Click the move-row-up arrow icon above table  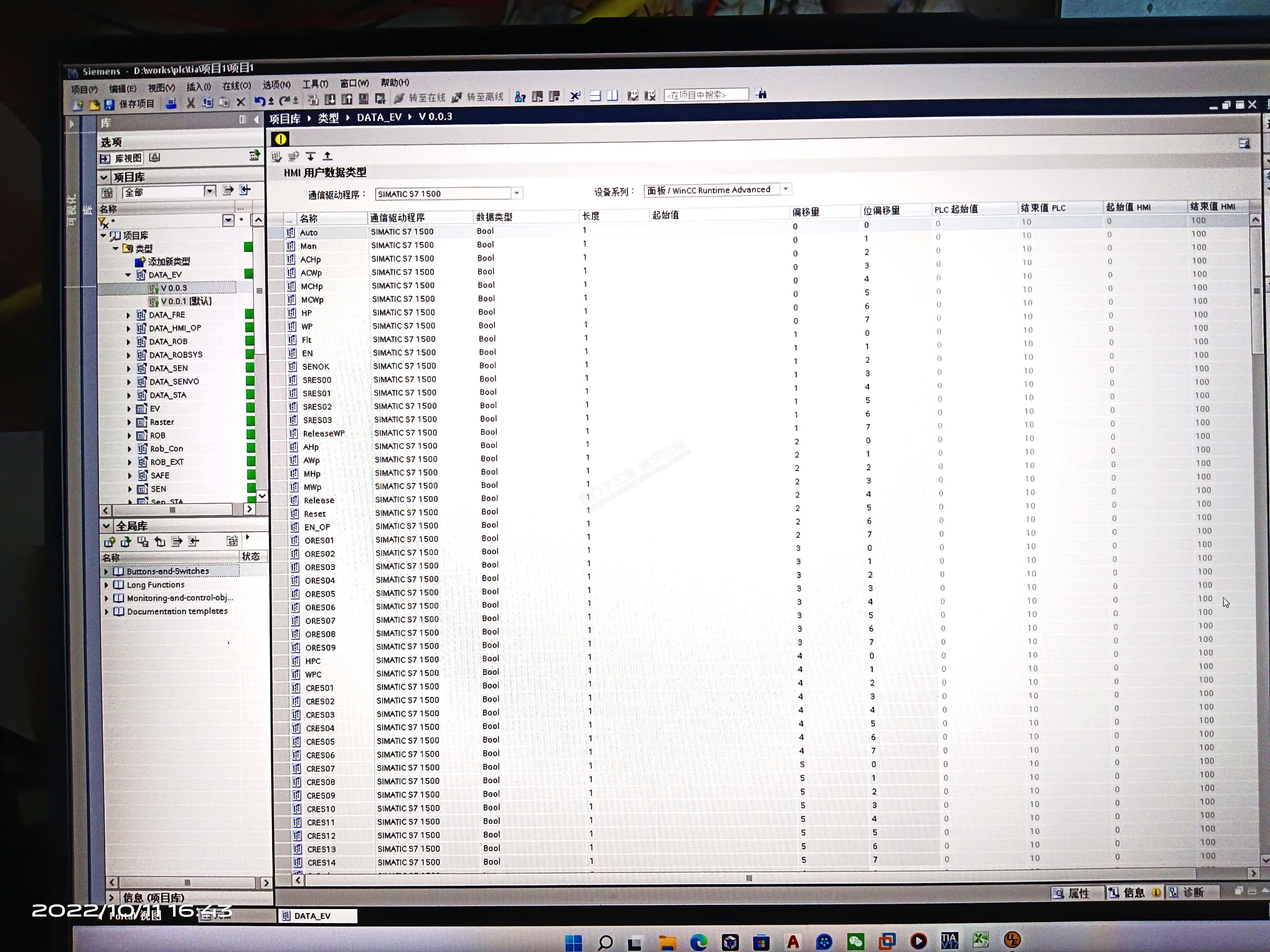[327, 156]
